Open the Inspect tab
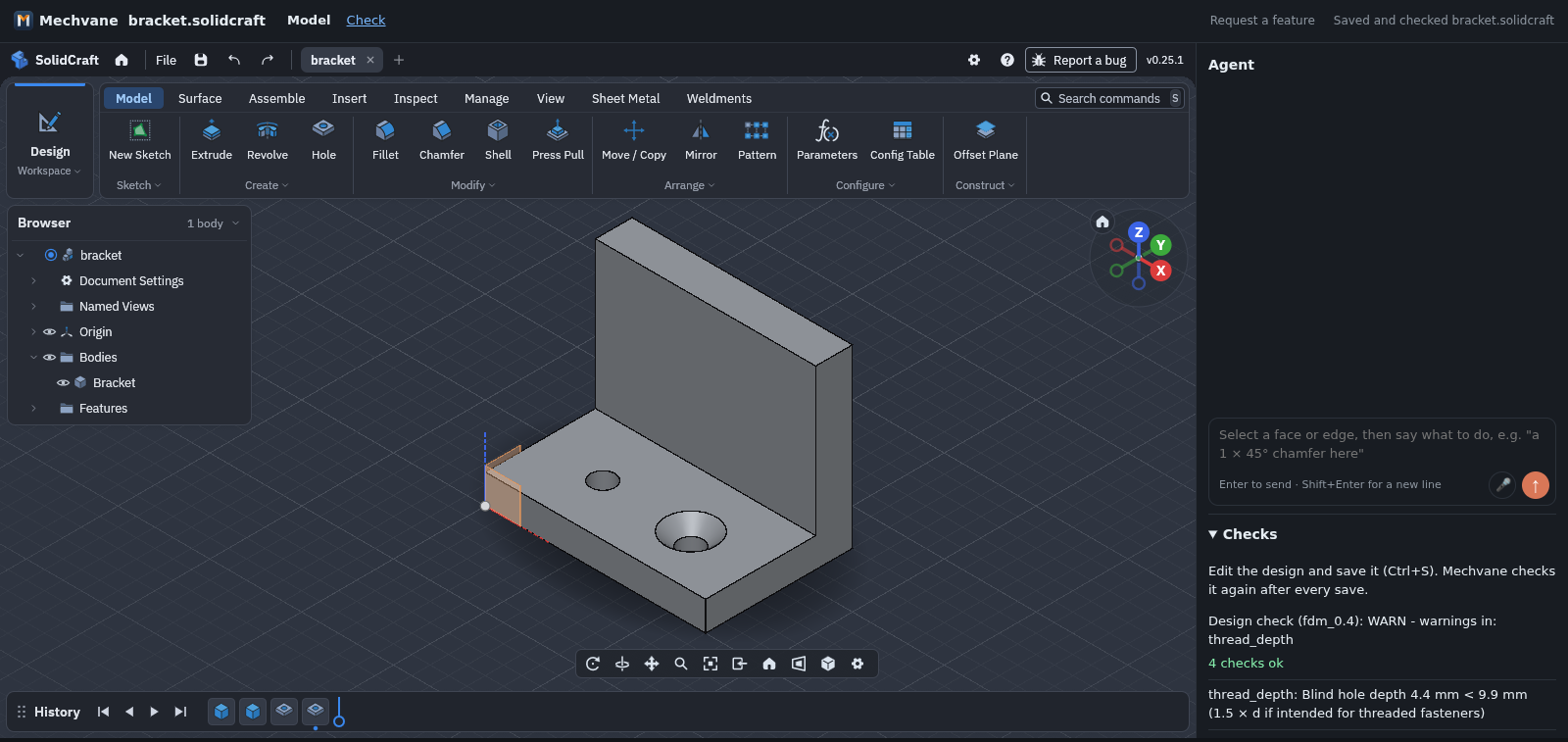The height and width of the screenshot is (742, 1568). tap(416, 98)
